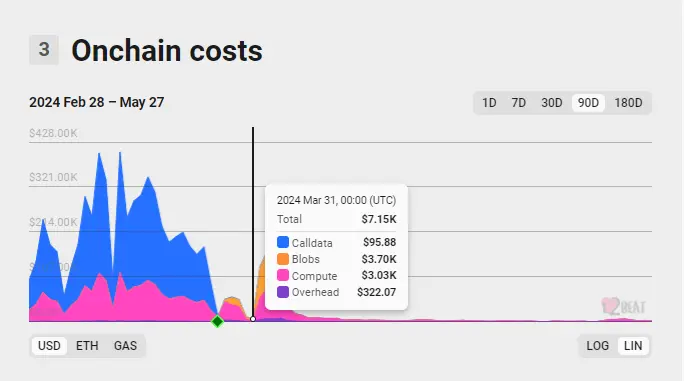This screenshot has width=684, height=381.
Task: Click the Onchain costs heading
Action: tap(167, 51)
